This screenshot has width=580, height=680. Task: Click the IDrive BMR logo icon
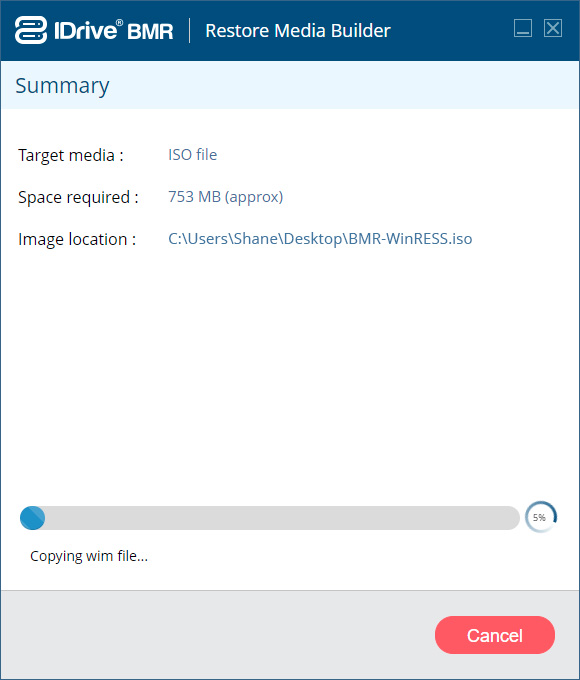(31, 30)
